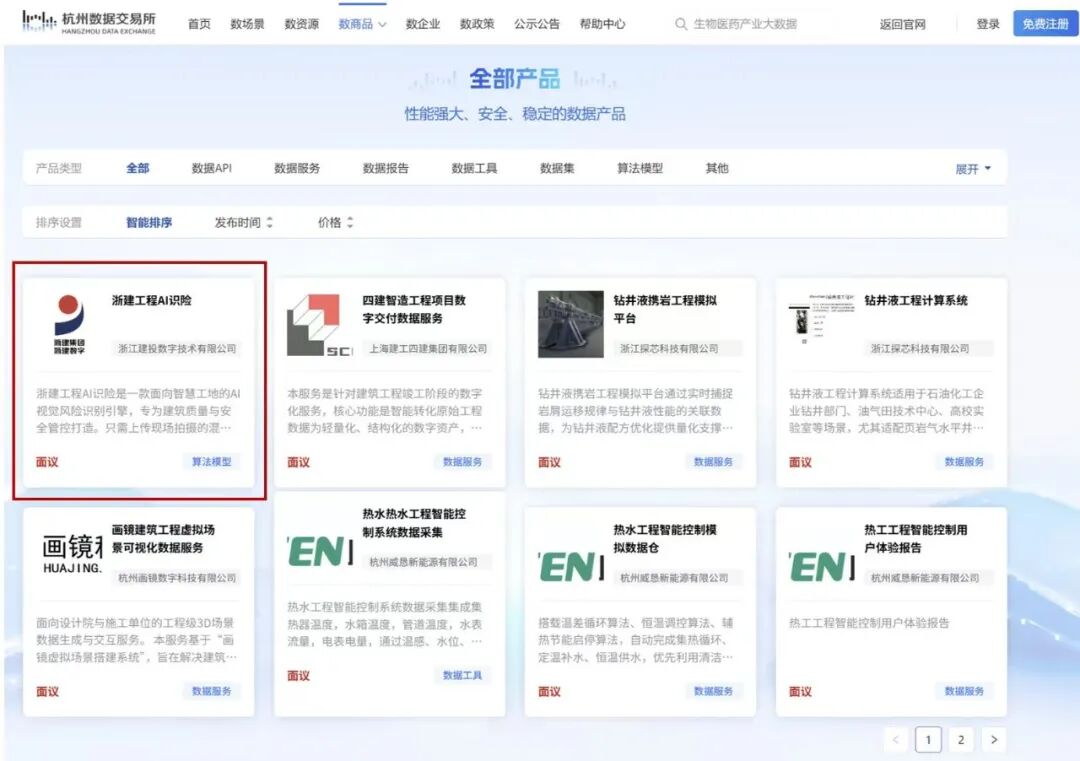Open 钻井液携岩工程模拟平台 title
Screen dimensions: 1080x761
(665, 309)
